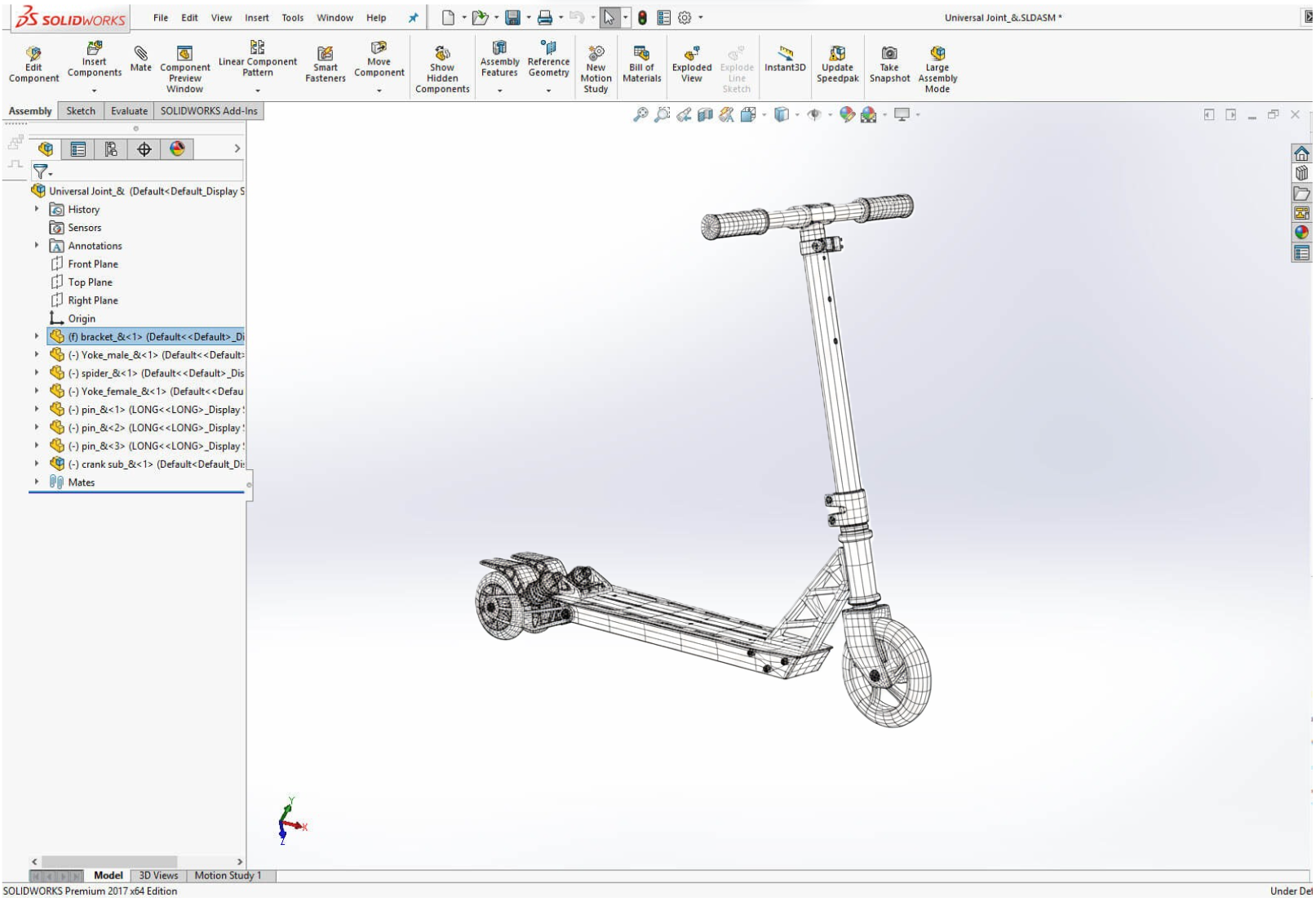Expand the Mates folder in tree
1316x902 pixels.
(x=37, y=482)
